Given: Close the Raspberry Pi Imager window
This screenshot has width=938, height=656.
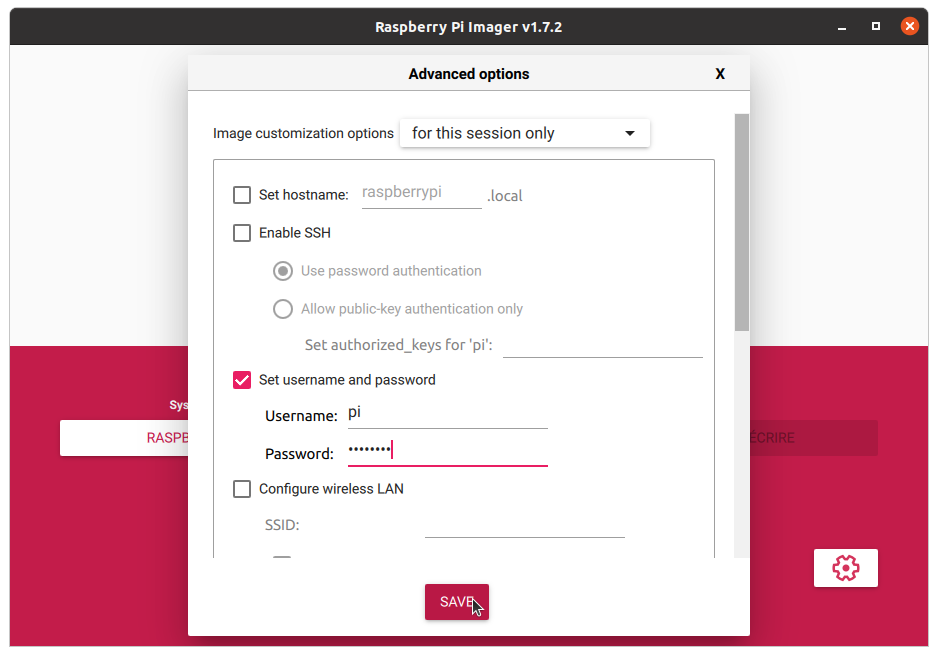Looking at the screenshot, I should [910, 26].
